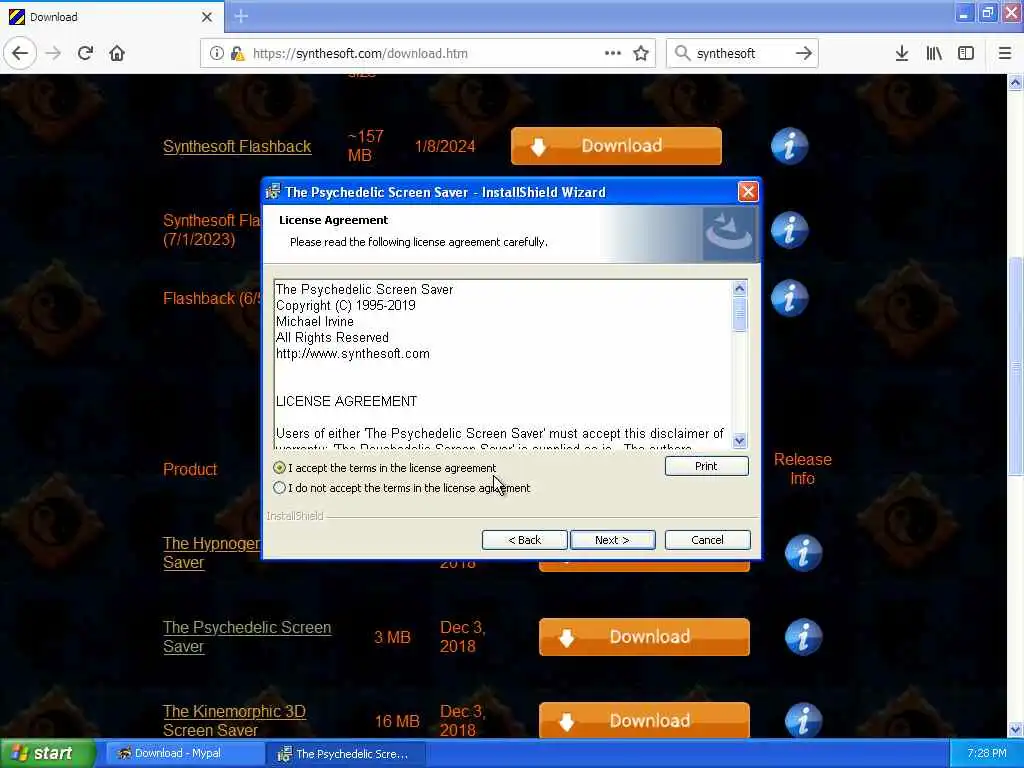This screenshot has height=768, width=1024.
Task: Click the Back button in wizard
Action: point(524,540)
